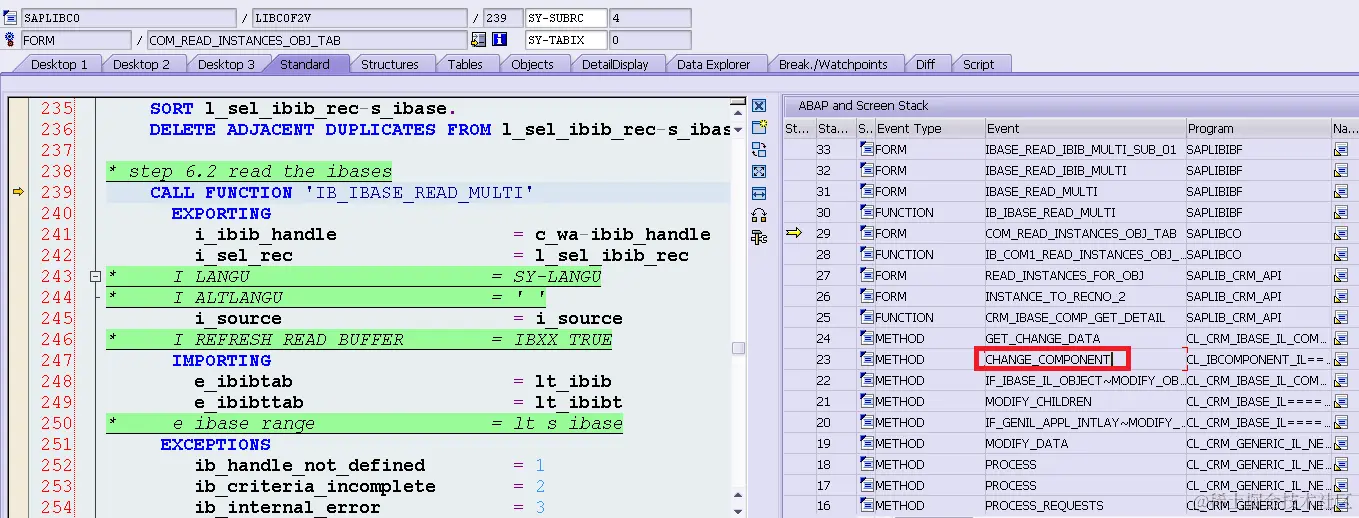This screenshot has height=518, width=1359.
Task: Click the navigate-to-source icon after COM_READ_INSTANCES_OBJ_TAB
Action: click(478, 40)
